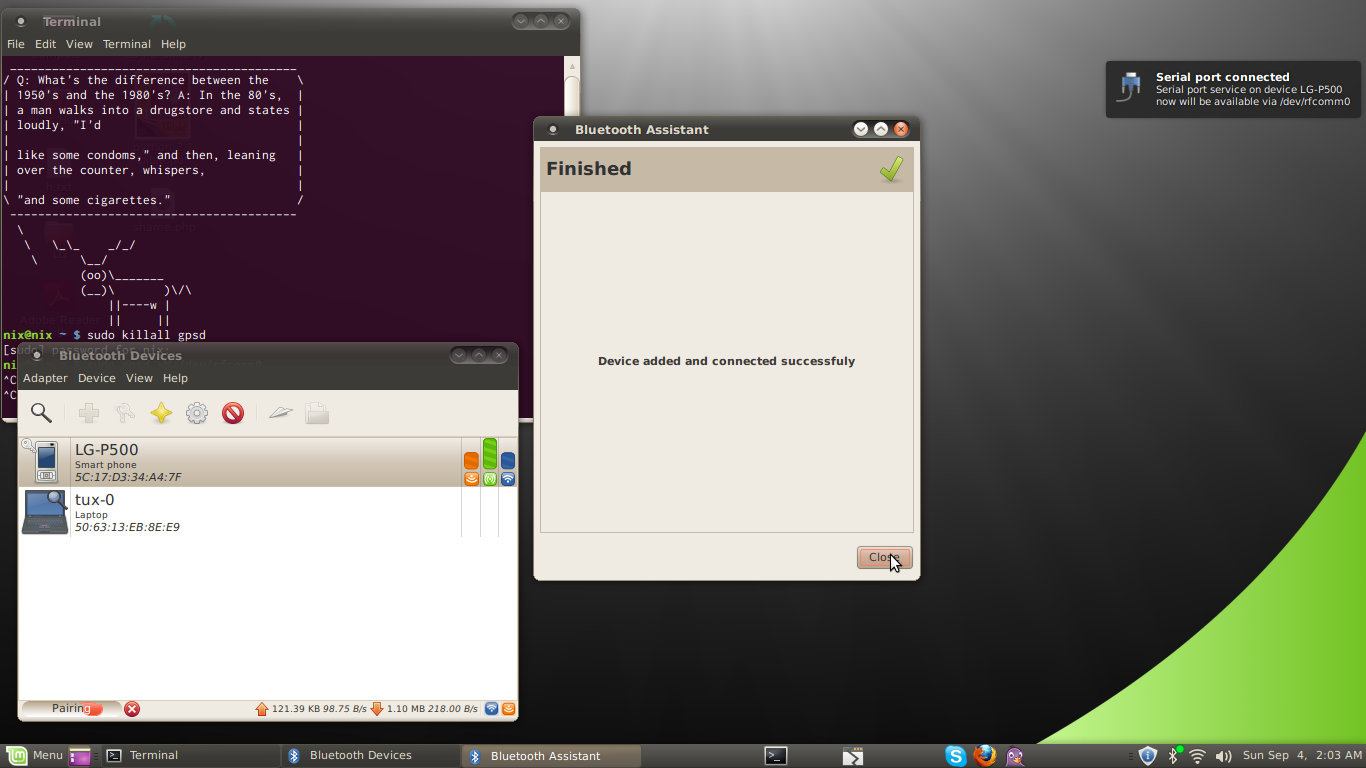Click the address 5C:17:D3:34:A4:7F
Screen dimensions: 1366x768
(x=128, y=478)
